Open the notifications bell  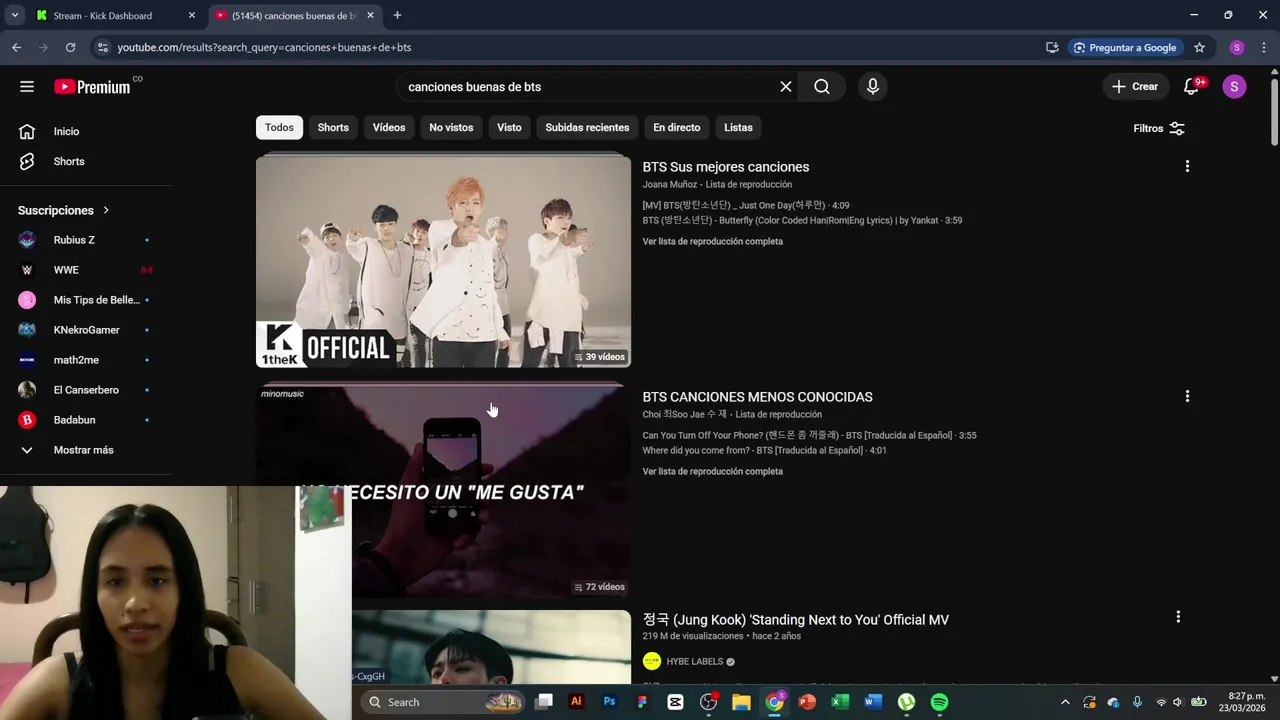tap(1191, 87)
